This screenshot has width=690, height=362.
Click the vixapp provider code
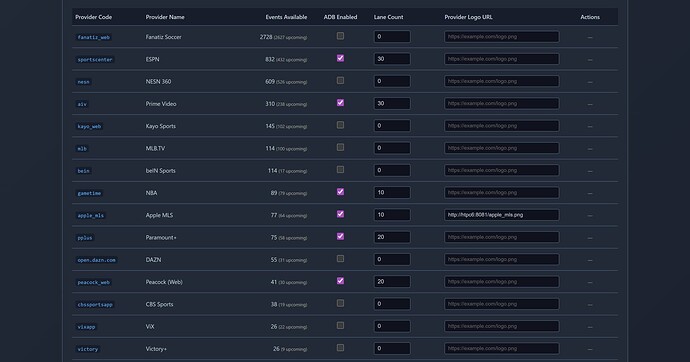click(86, 327)
